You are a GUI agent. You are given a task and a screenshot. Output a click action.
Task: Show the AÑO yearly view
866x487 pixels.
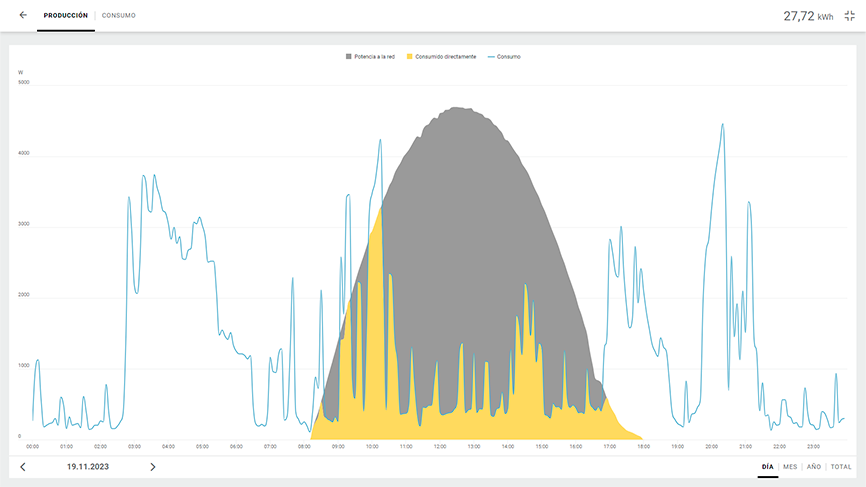[x=814, y=467]
